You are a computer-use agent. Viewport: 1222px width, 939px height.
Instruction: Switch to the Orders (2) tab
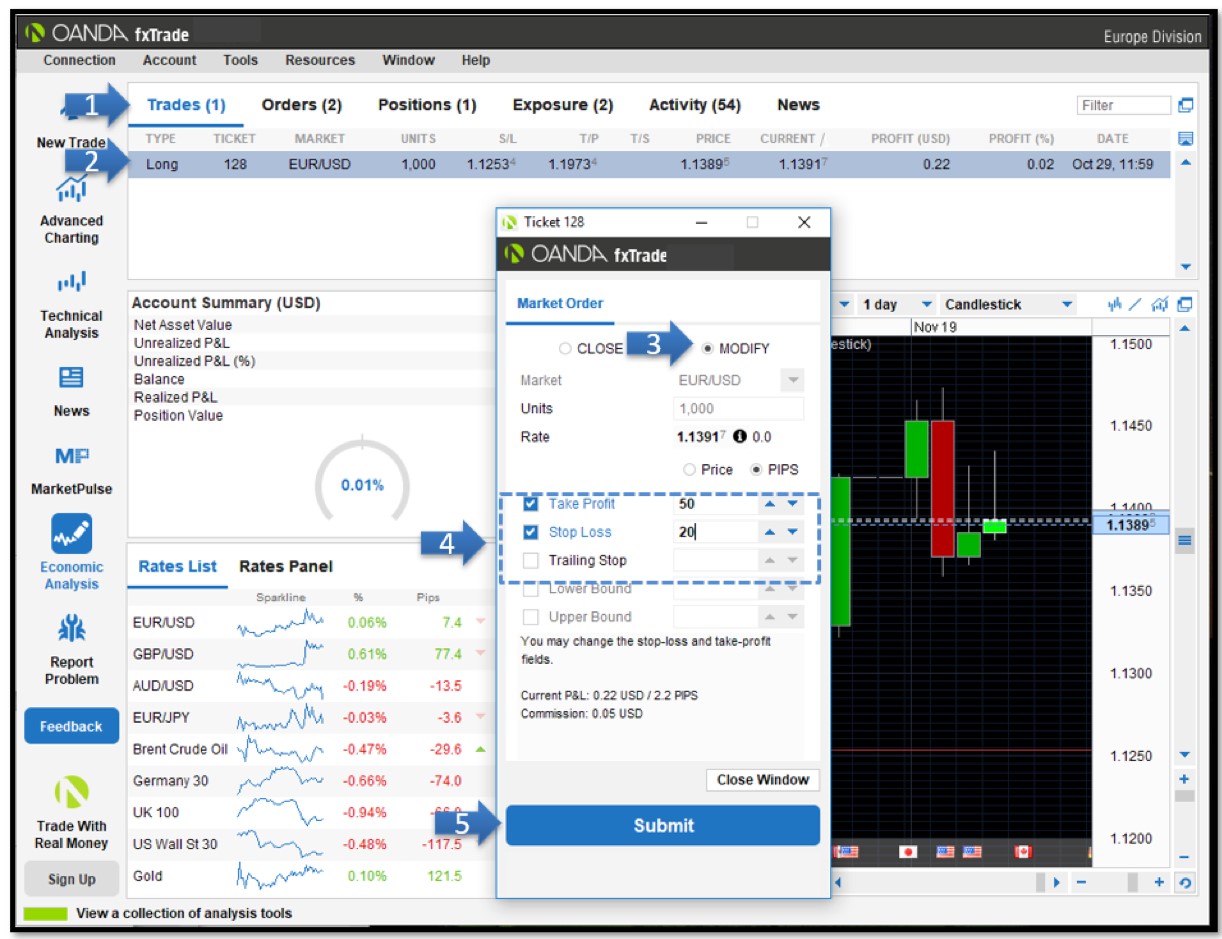[x=301, y=105]
